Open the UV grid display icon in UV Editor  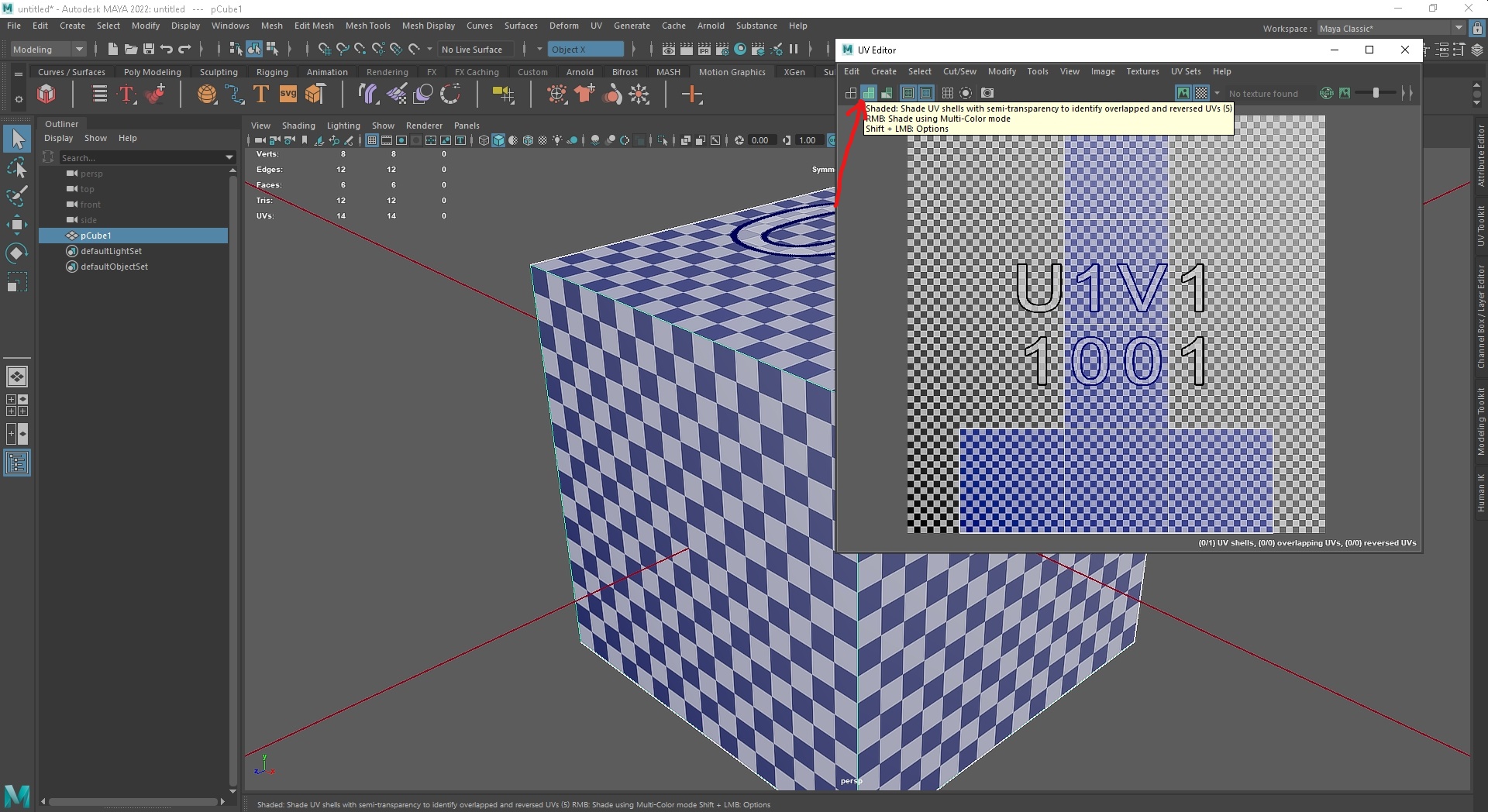(x=948, y=93)
